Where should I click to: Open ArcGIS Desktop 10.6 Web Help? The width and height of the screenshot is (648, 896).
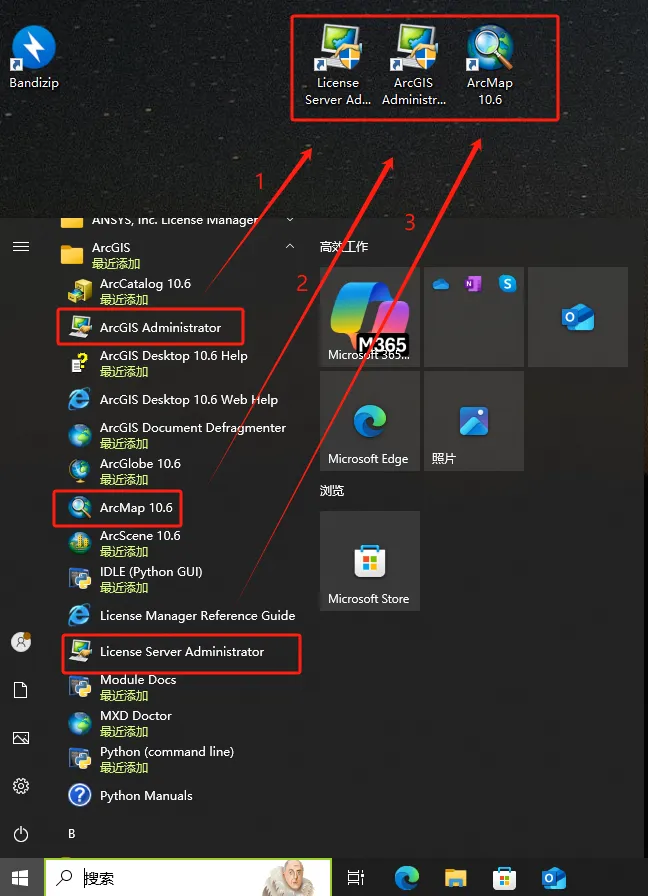click(x=178, y=399)
